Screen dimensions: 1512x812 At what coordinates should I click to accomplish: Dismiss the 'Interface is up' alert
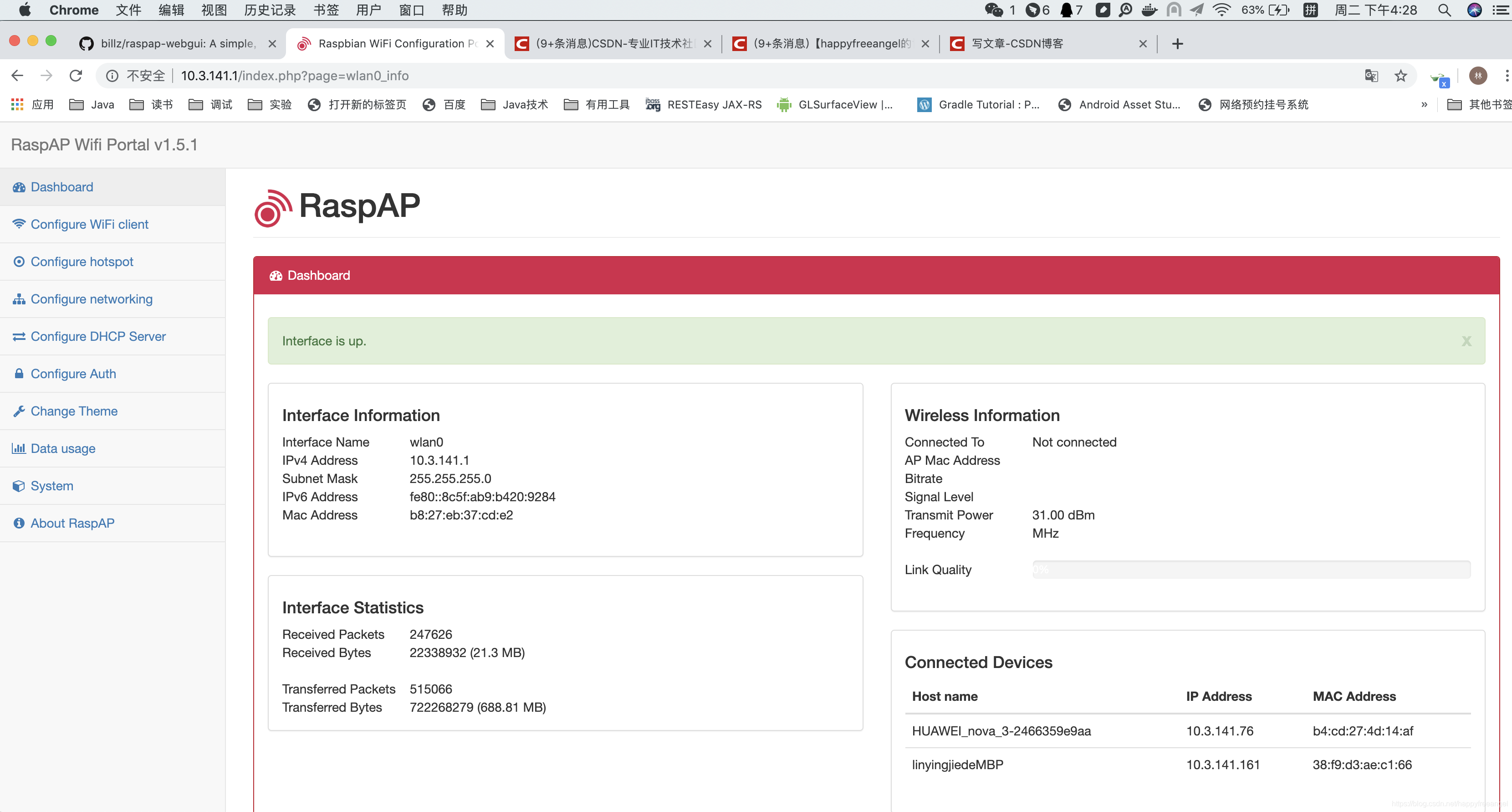pos(1466,341)
